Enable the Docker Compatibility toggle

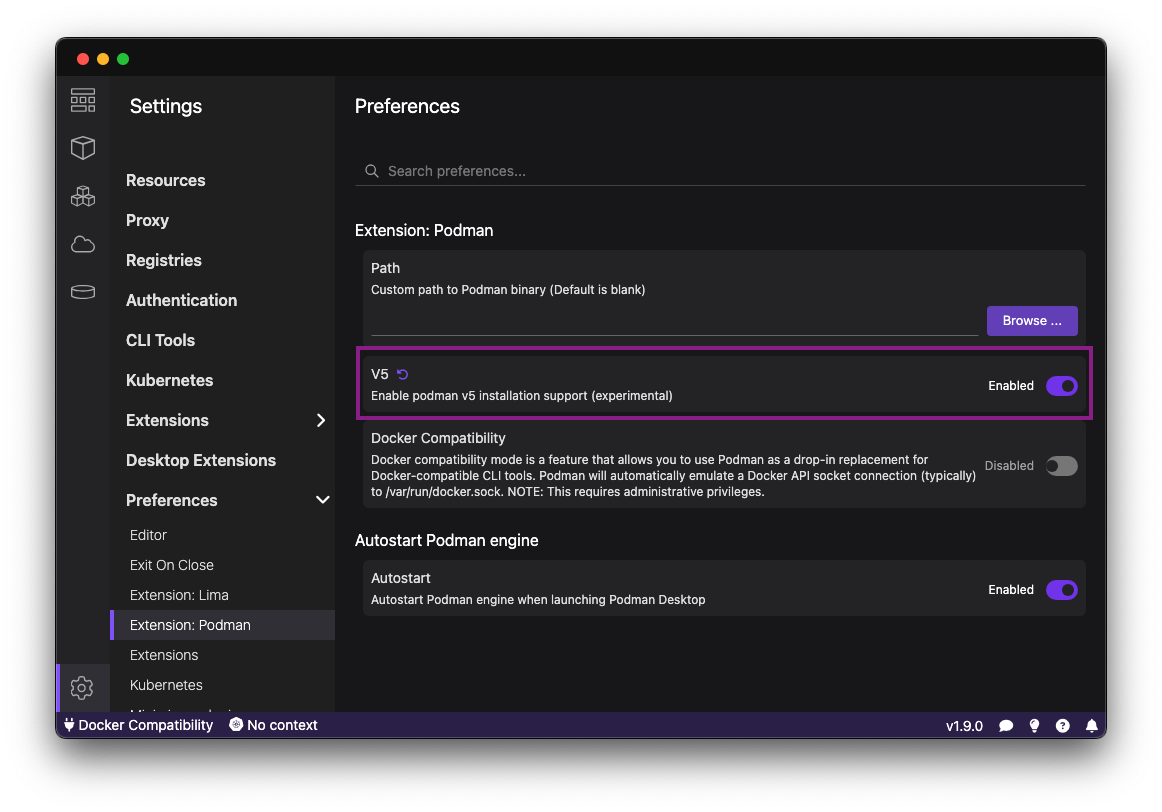point(1061,466)
